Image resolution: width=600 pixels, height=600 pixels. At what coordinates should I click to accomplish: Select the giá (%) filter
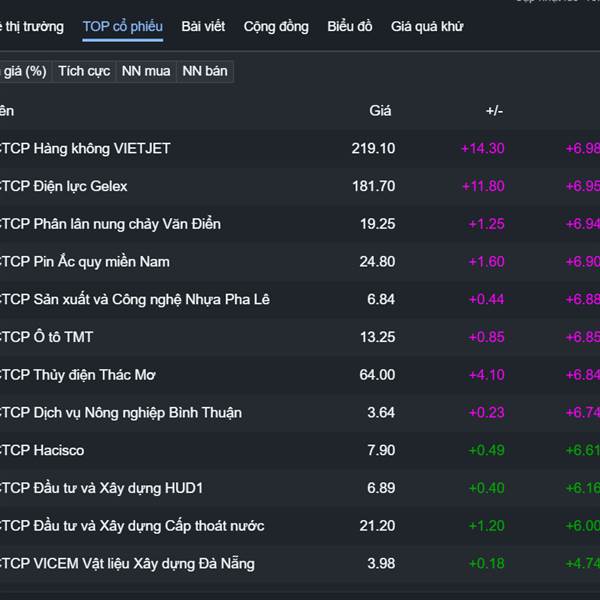[x=25, y=71]
